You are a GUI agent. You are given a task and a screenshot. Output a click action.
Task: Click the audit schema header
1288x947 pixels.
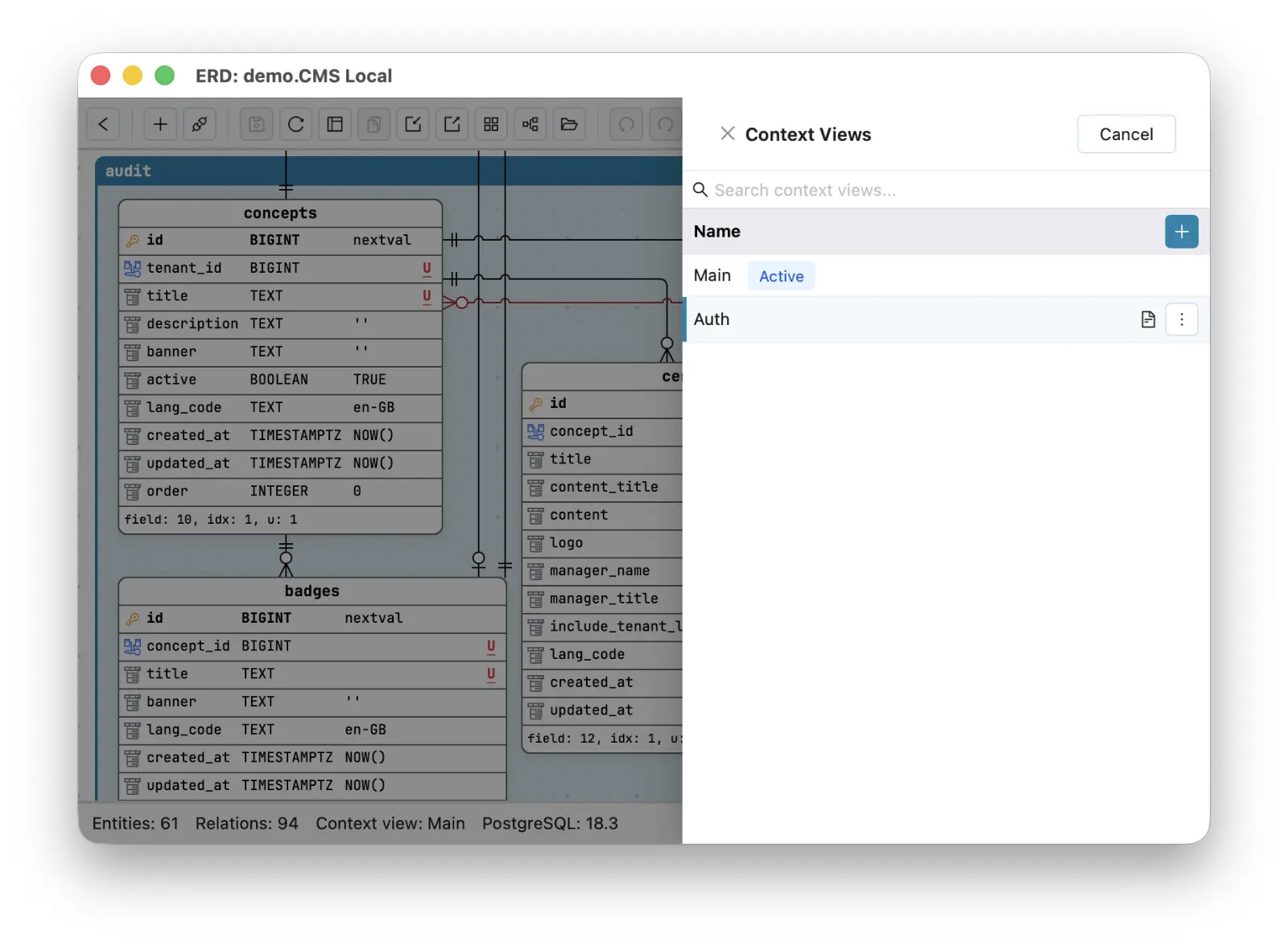(389, 171)
